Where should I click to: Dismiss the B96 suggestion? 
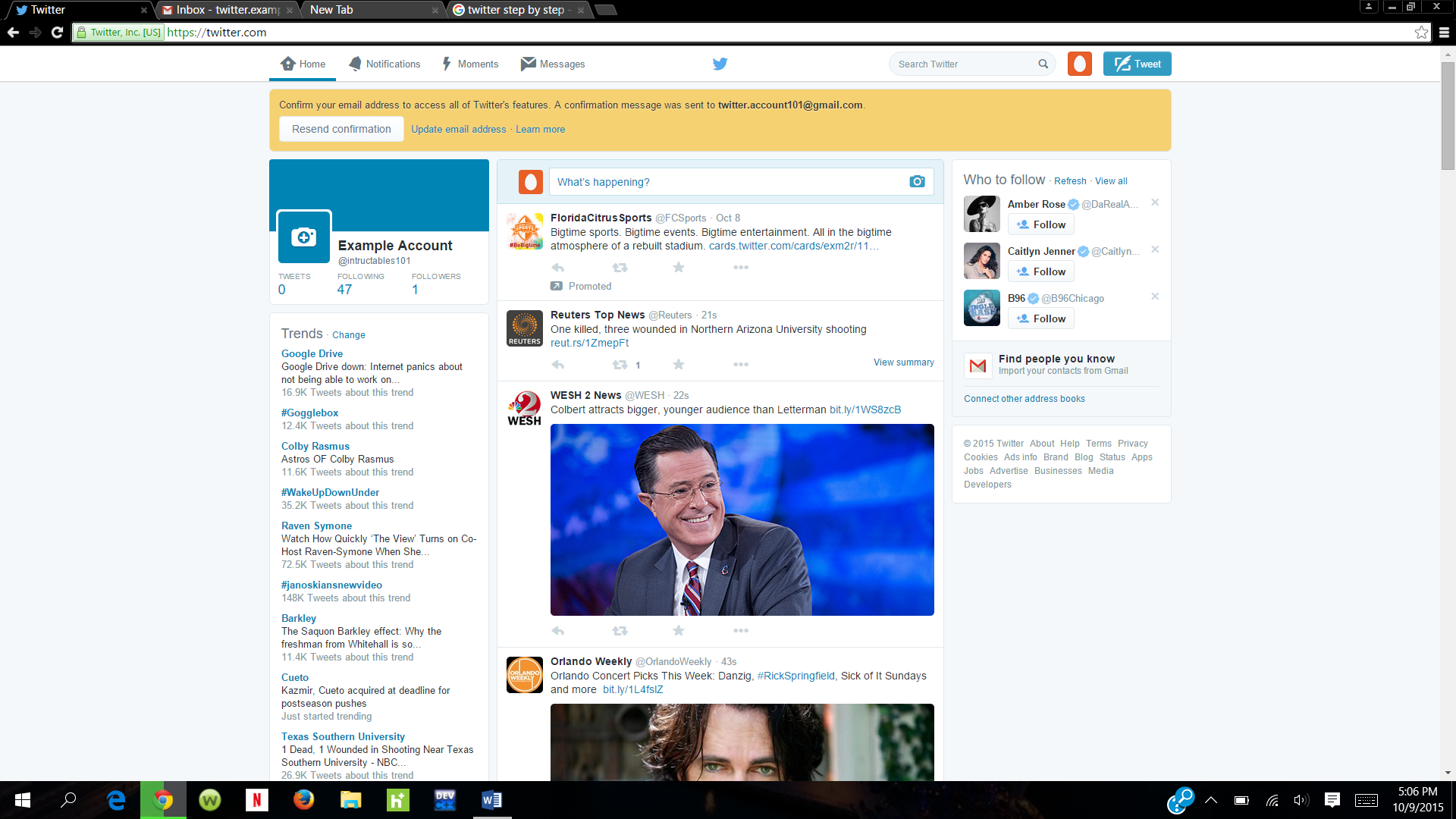1155,297
